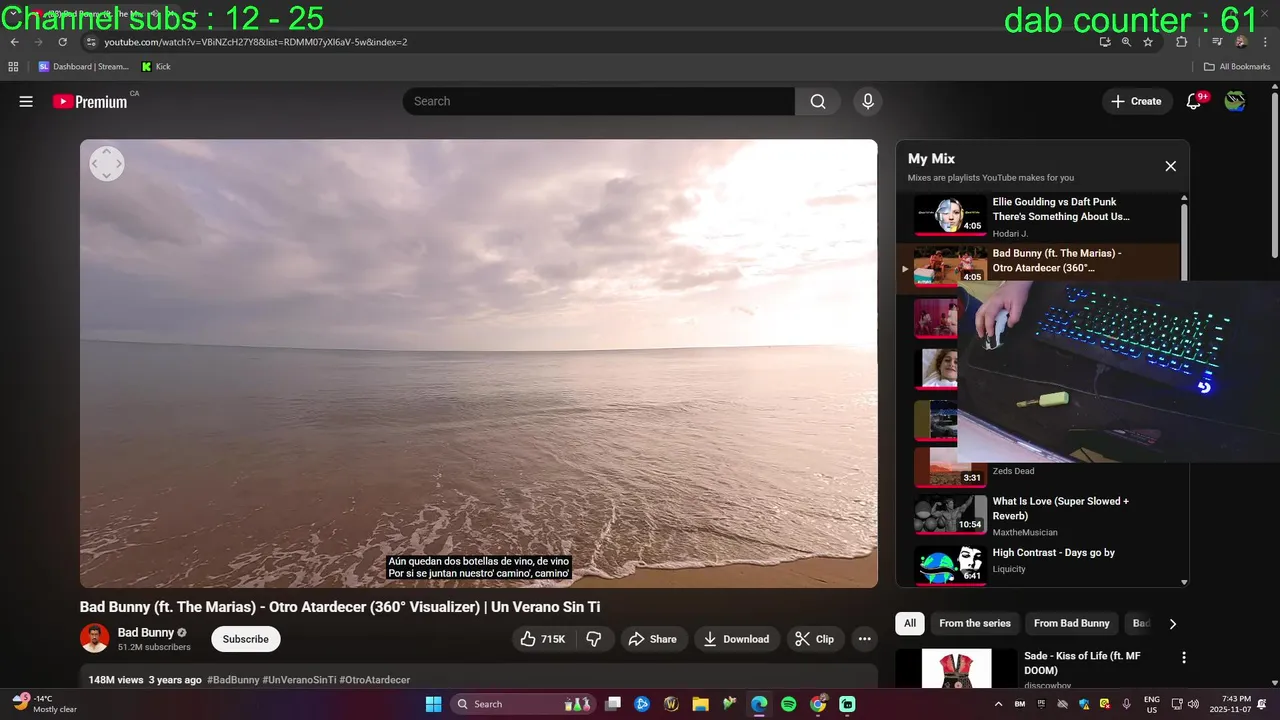Open Dashboard Stream bookmark

(x=84, y=67)
